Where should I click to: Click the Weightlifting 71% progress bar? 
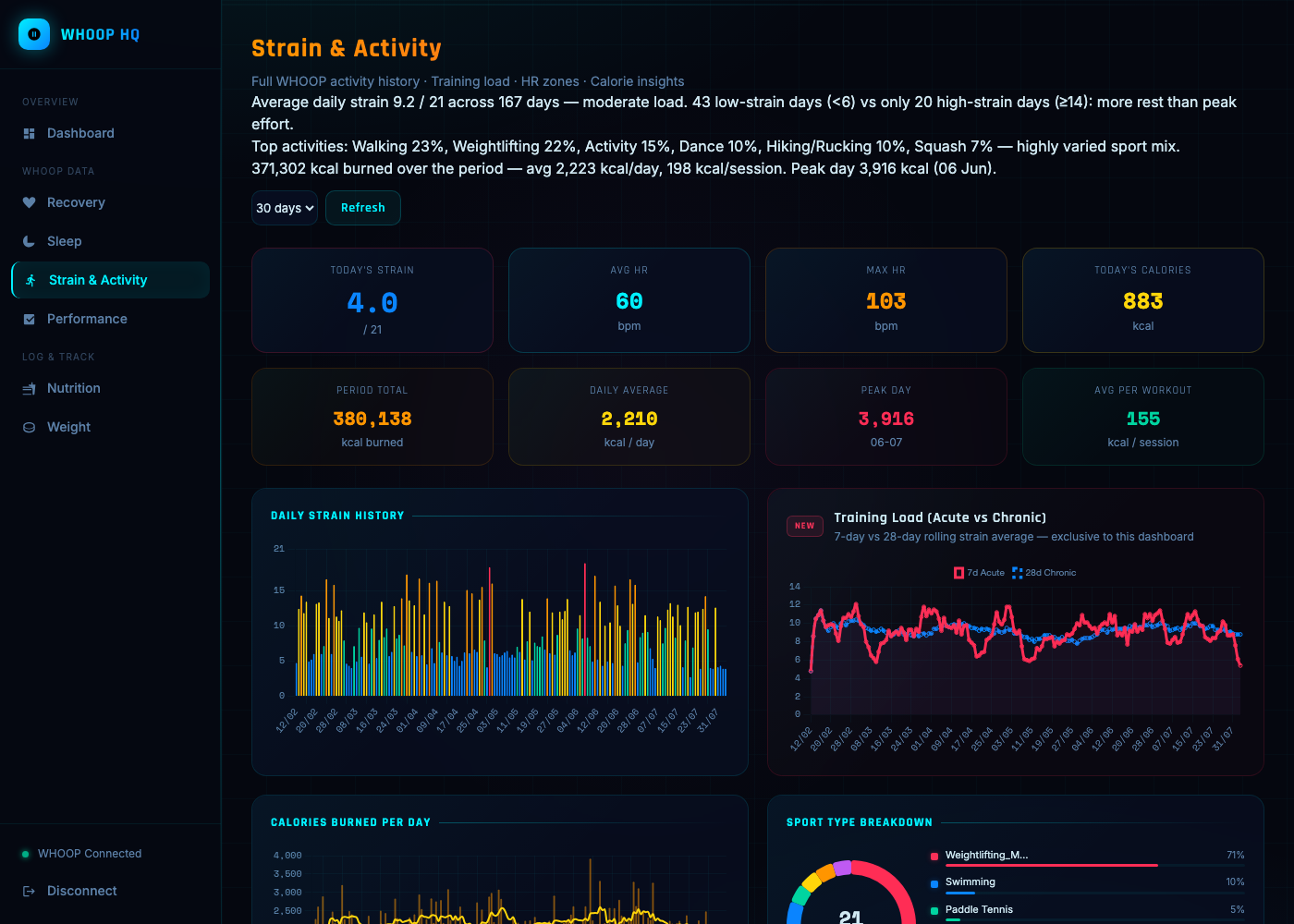[1095, 866]
